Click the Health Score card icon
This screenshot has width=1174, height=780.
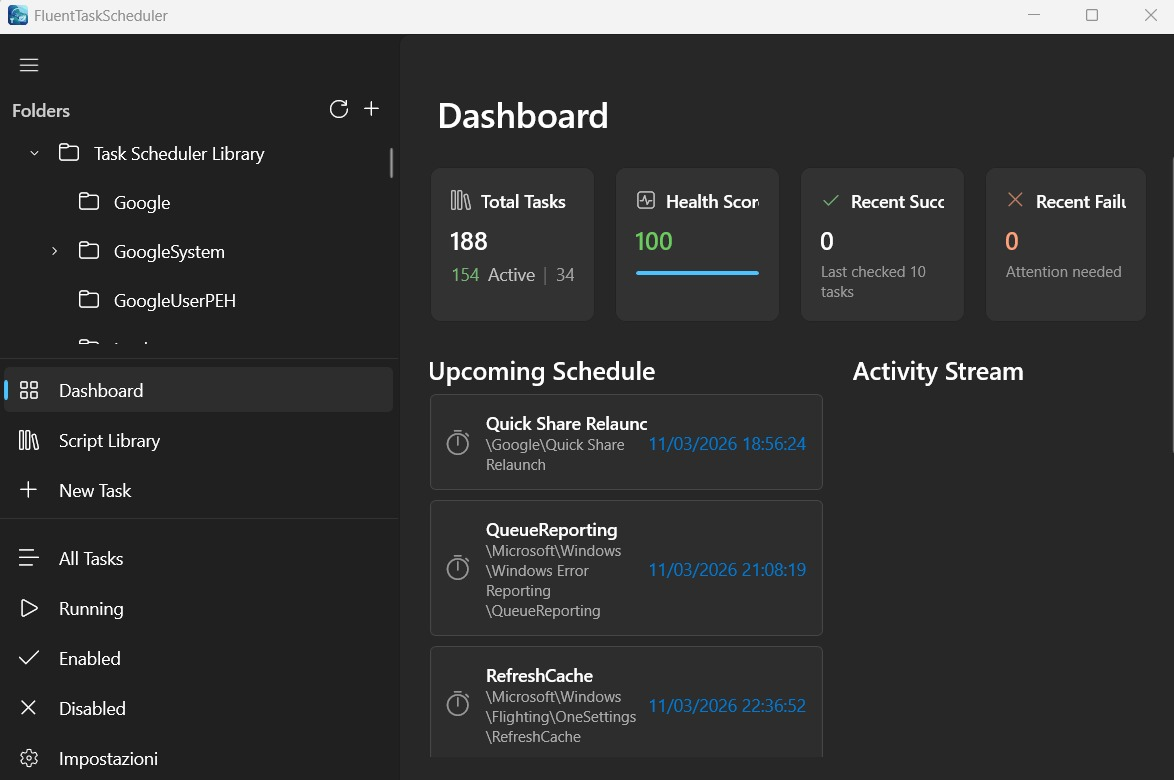tap(645, 200)
